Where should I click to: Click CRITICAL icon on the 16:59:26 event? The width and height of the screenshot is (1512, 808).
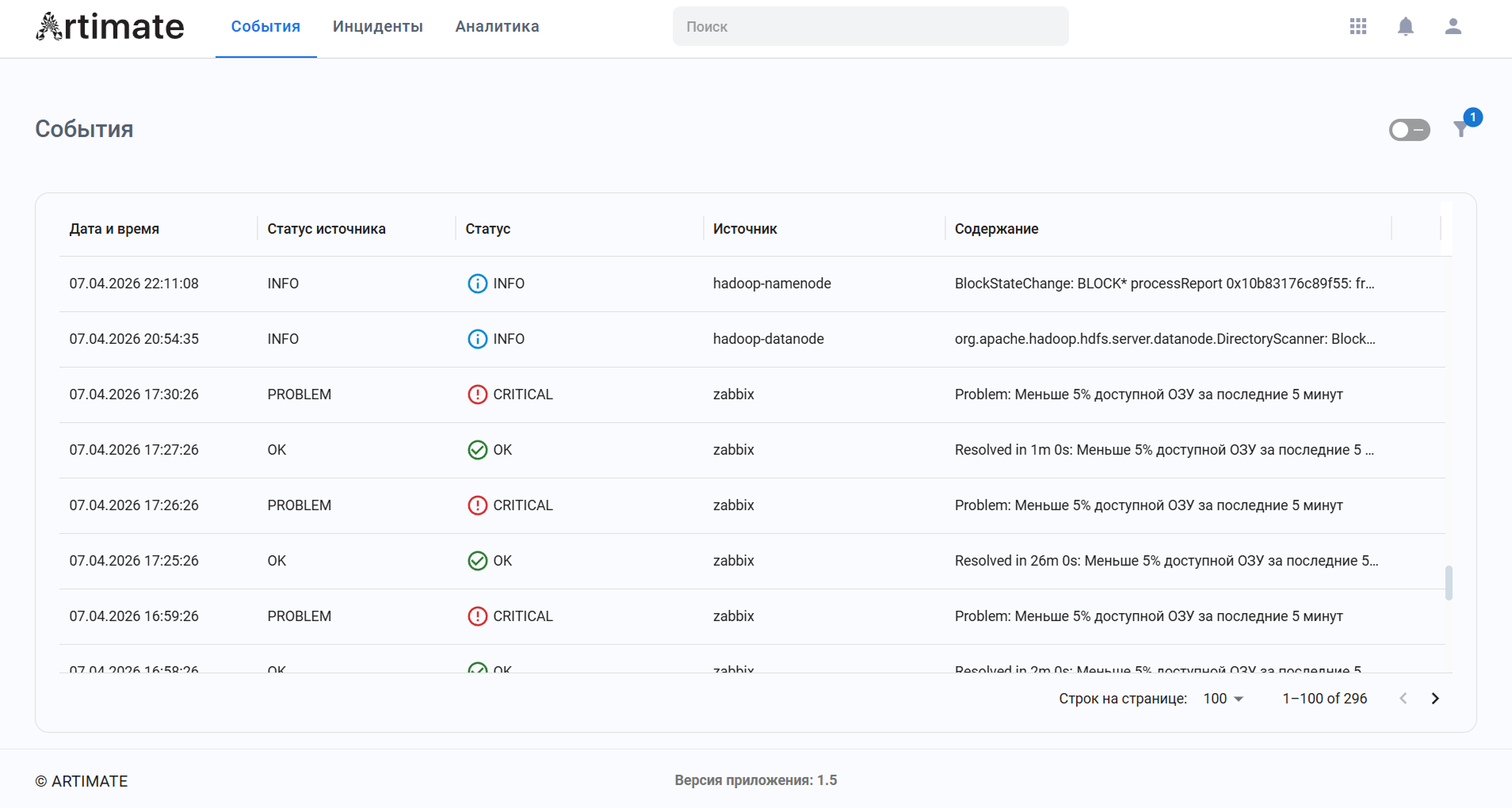pyautogui.click(x=477, y=616)
